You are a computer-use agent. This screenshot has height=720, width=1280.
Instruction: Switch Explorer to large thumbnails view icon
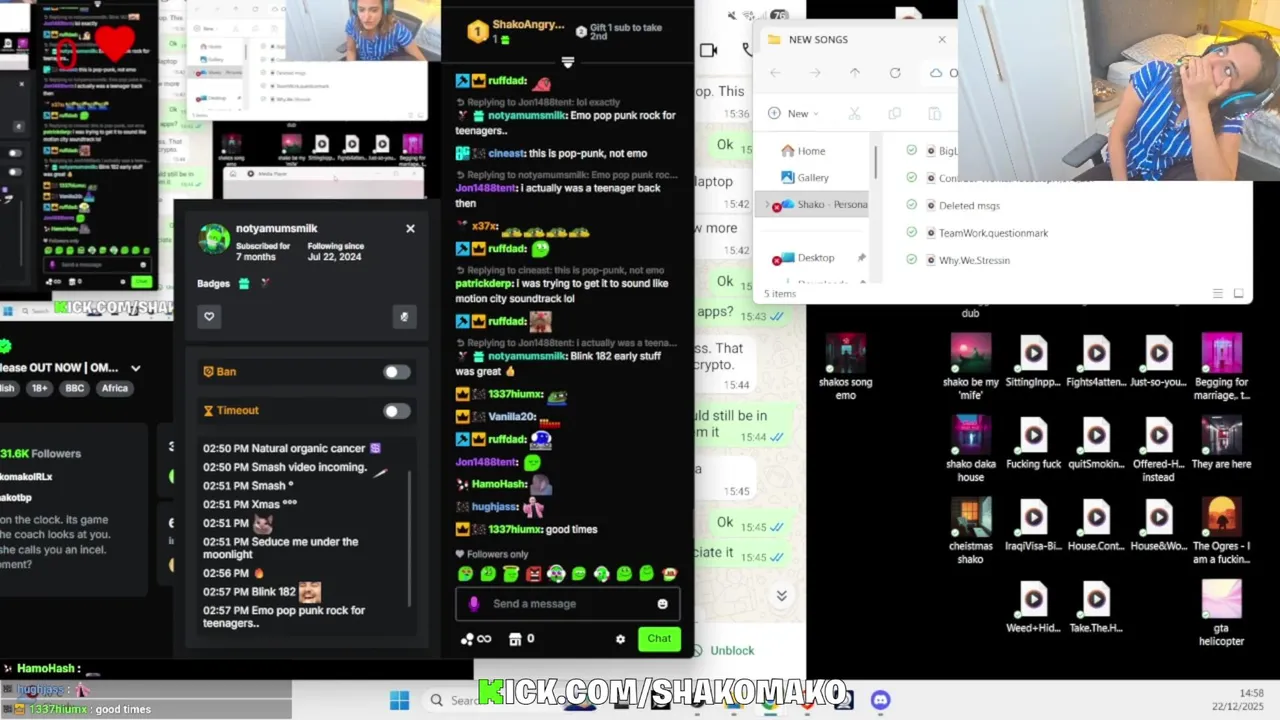[1238, 294]
